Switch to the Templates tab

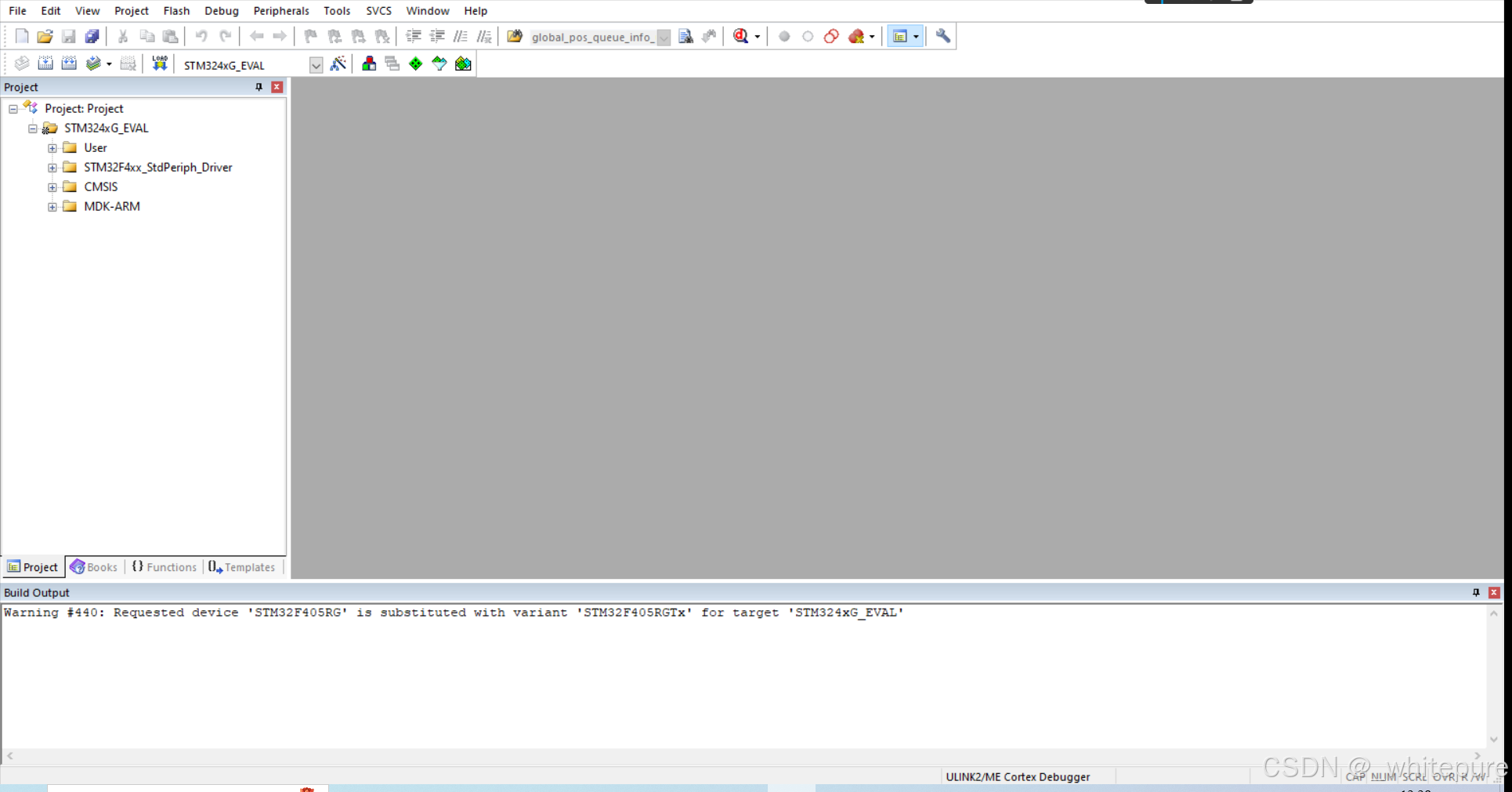pyautogui.click(x=242, y=567)
